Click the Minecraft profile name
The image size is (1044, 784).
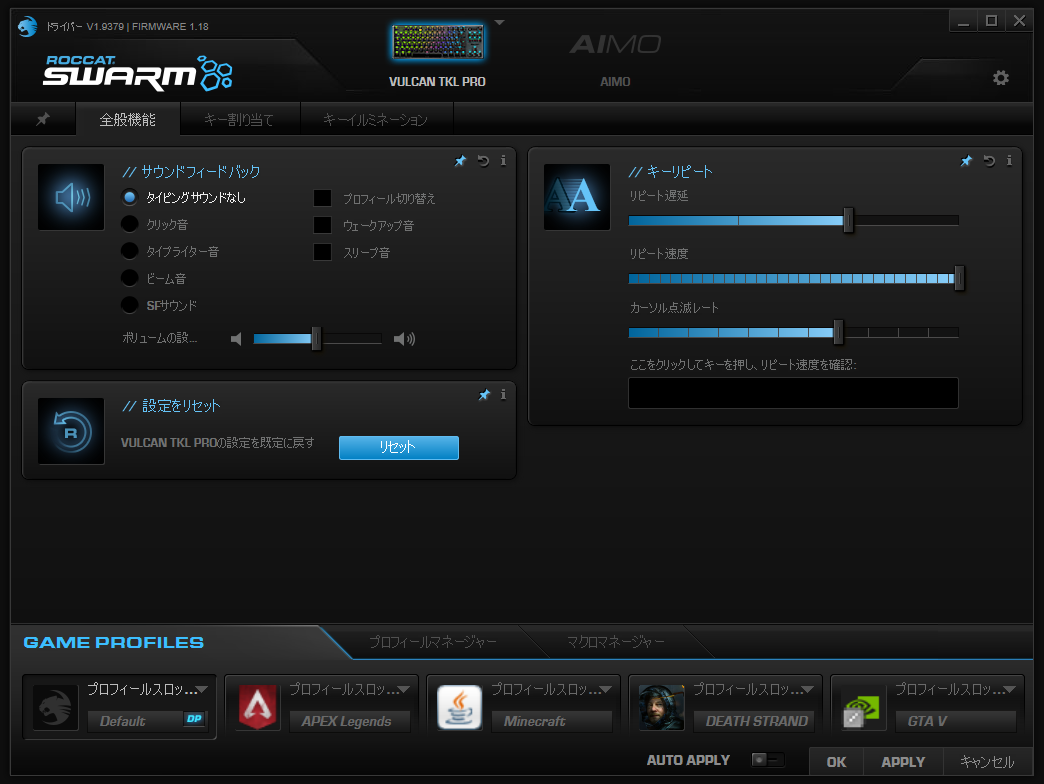(x=551, y=721)
